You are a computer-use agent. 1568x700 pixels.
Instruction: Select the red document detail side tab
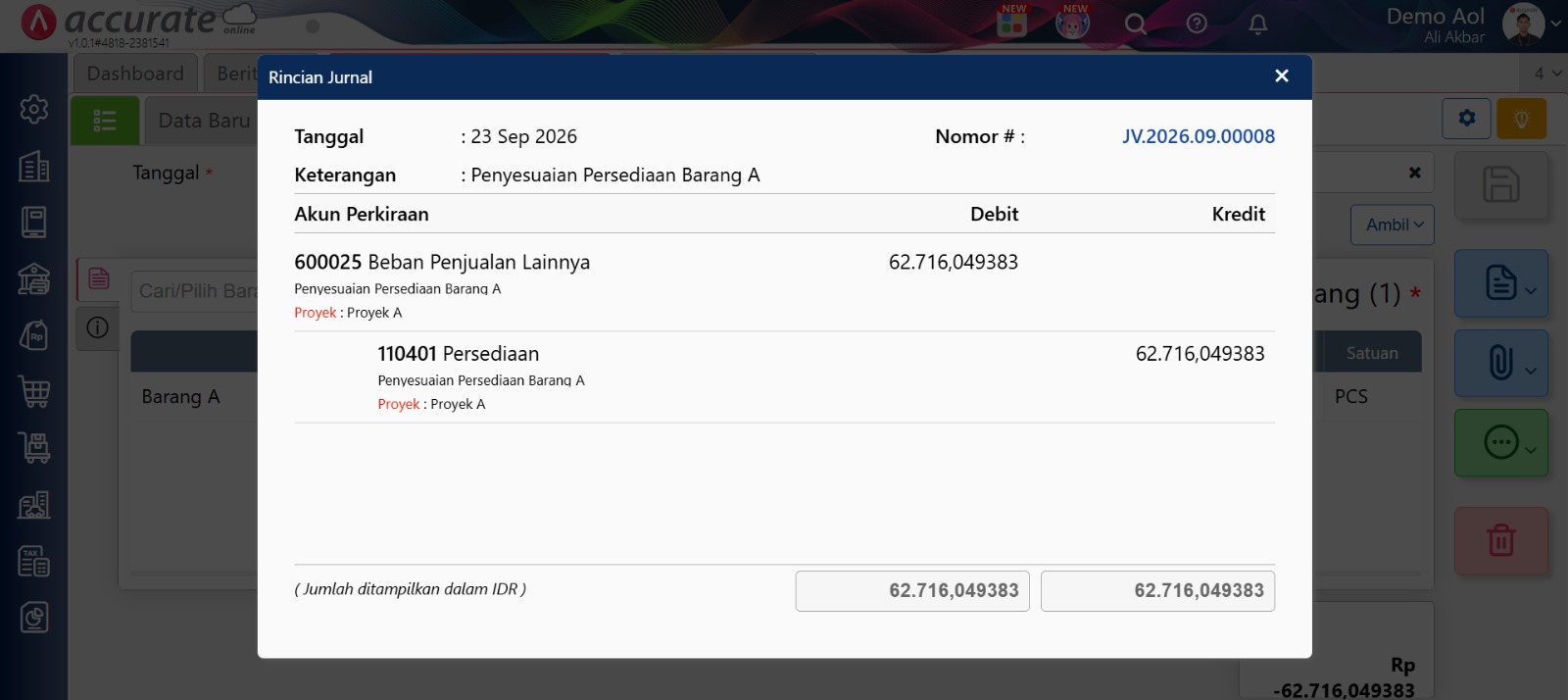pyautogui.click(x=99, y=279)
